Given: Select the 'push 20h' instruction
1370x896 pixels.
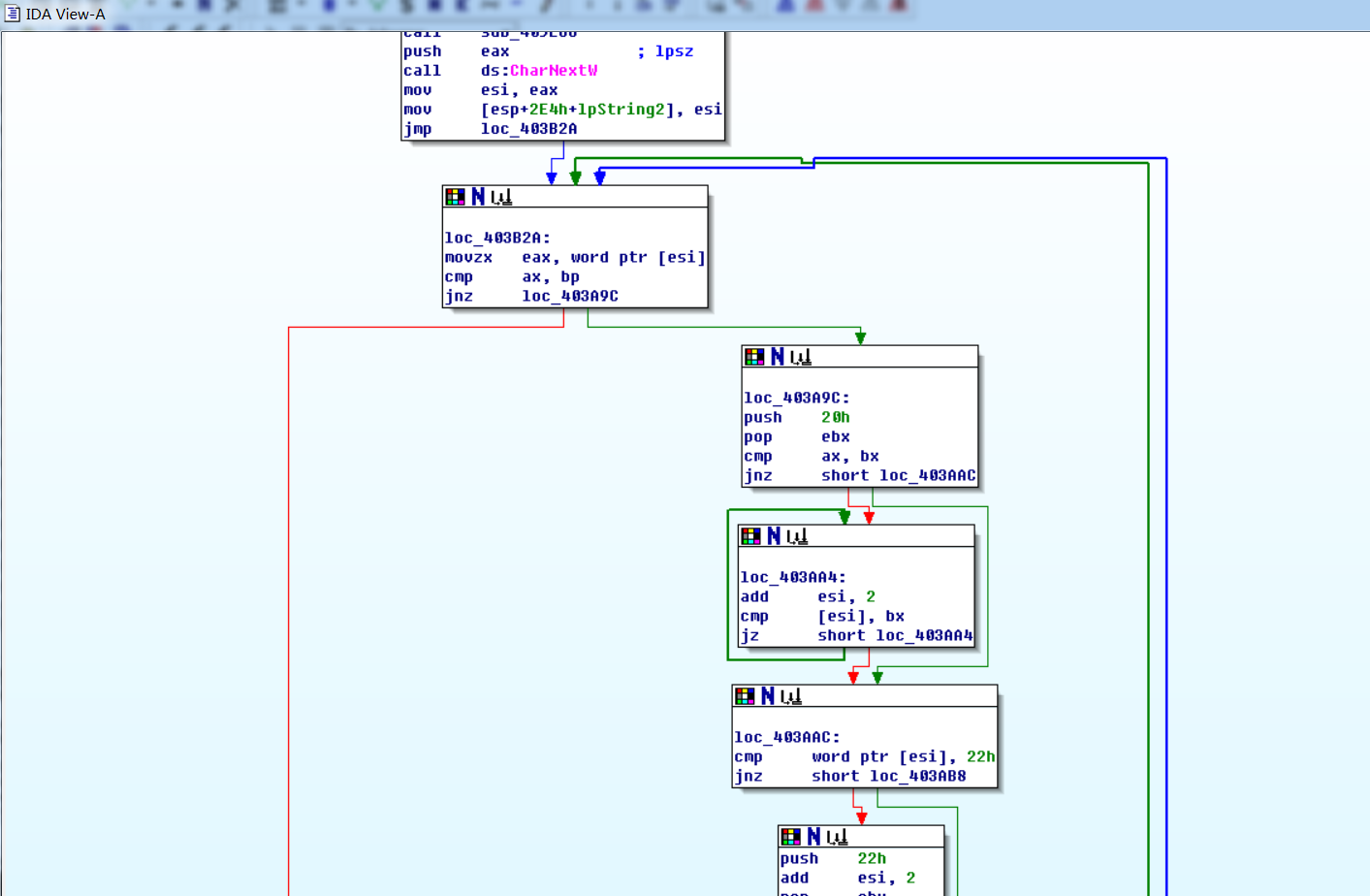Looking at the screenshot, I should pyautogui.click(x=797, y=417).
